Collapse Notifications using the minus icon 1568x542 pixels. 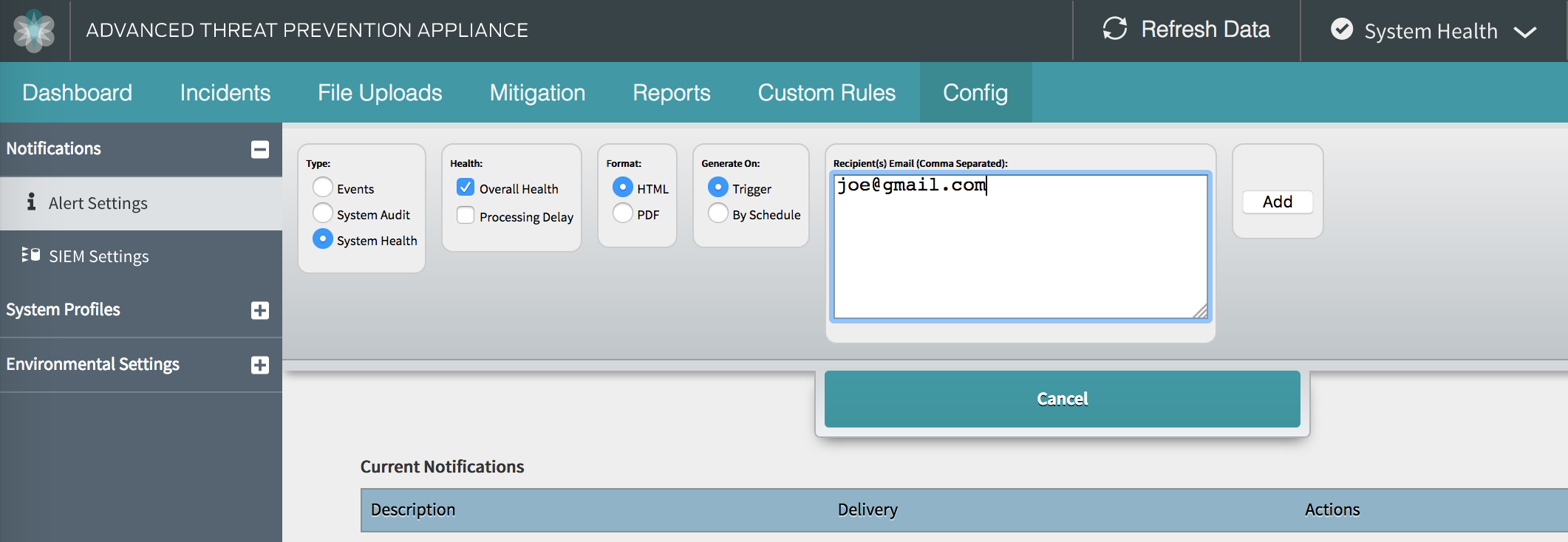[x=259, y=149]
